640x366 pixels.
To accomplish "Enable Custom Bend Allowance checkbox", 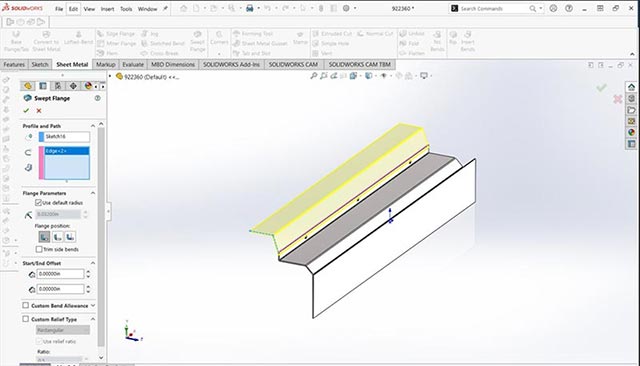I will [x=26, y=305].
